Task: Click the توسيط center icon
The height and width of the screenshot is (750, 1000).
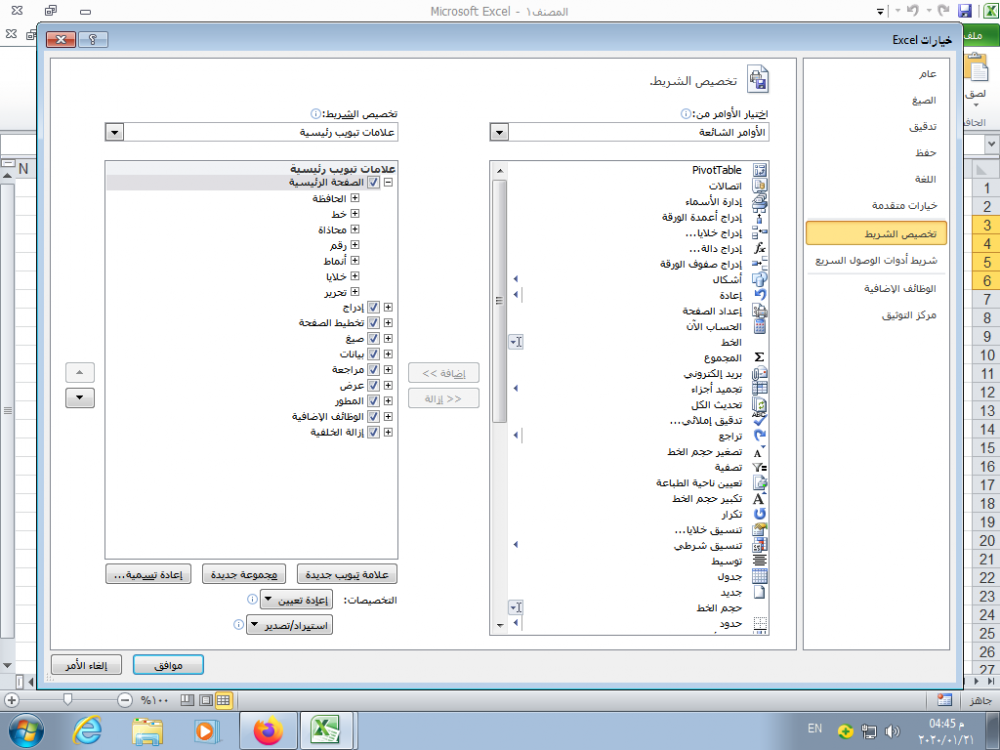Action: [x=759, y=561]
